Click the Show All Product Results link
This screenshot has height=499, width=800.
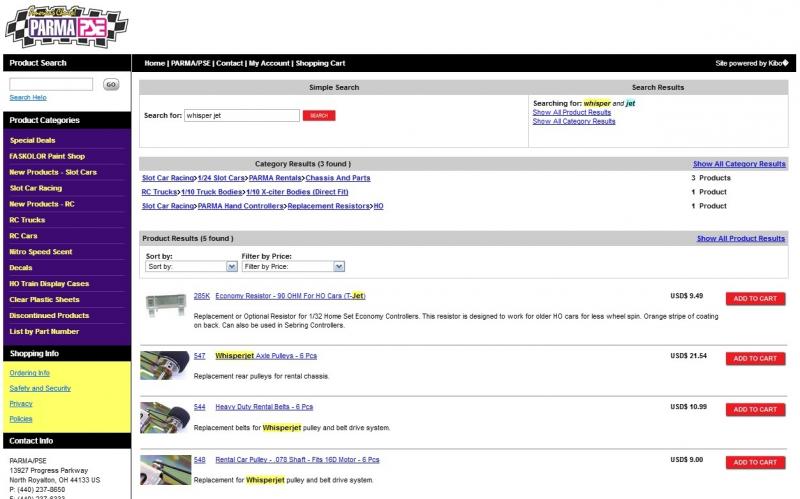[x=740, y=239]
